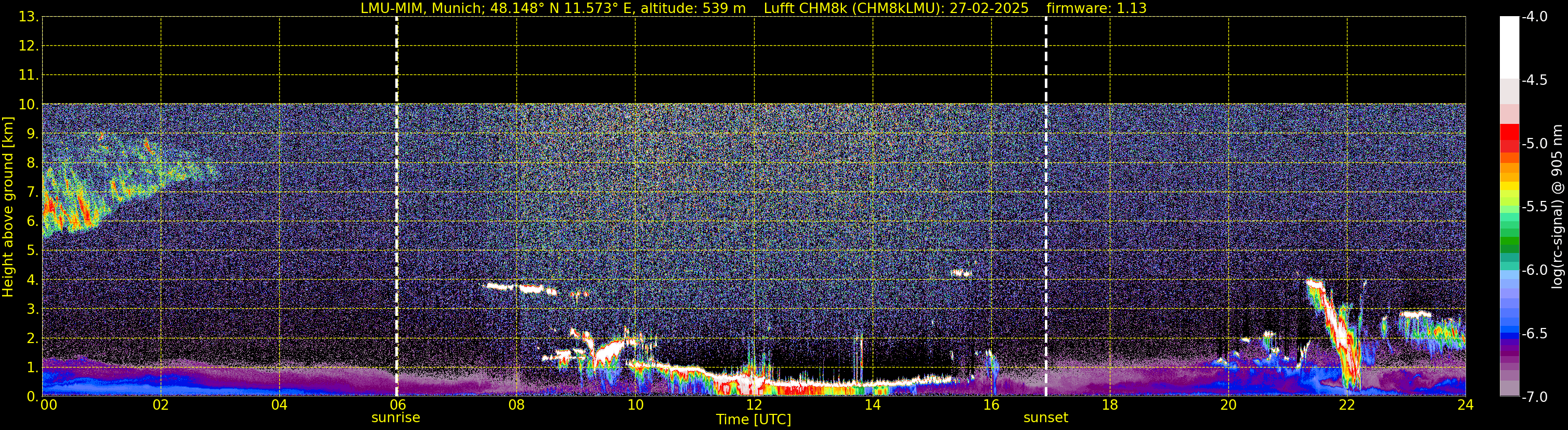Click the colorbar tick label -4.5
The image size is (1568, 430).
pos(1535,80)
